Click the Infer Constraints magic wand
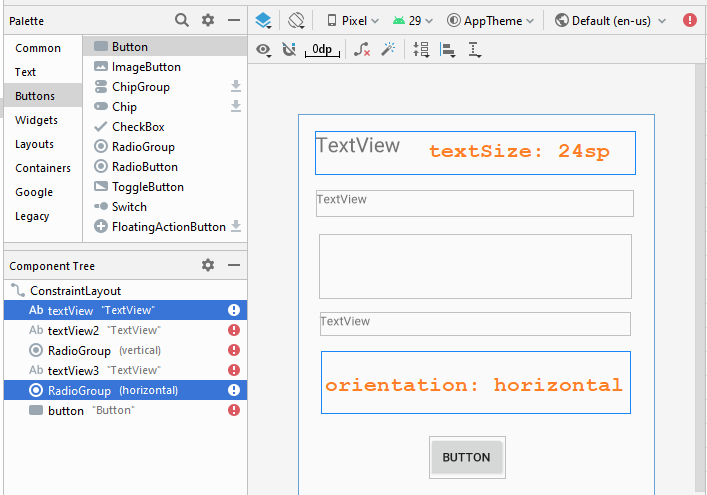Viewport: 707px width, 495px height. pos(388,49)
